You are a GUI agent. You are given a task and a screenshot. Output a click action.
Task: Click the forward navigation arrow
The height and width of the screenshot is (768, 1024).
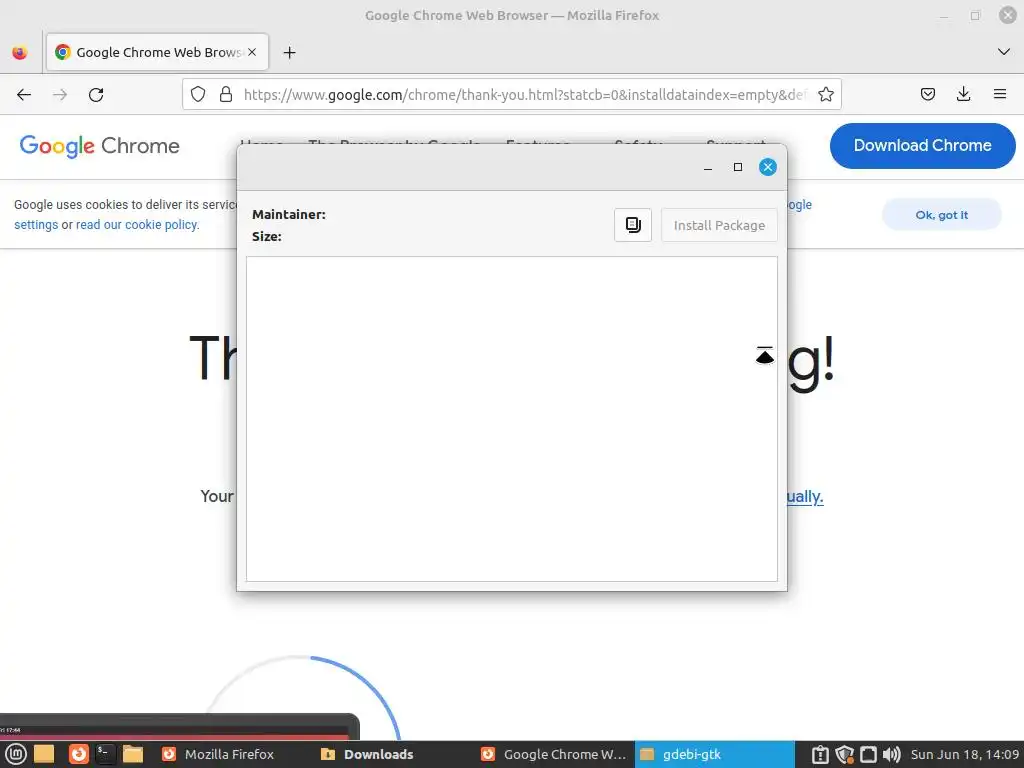[60, 95]
